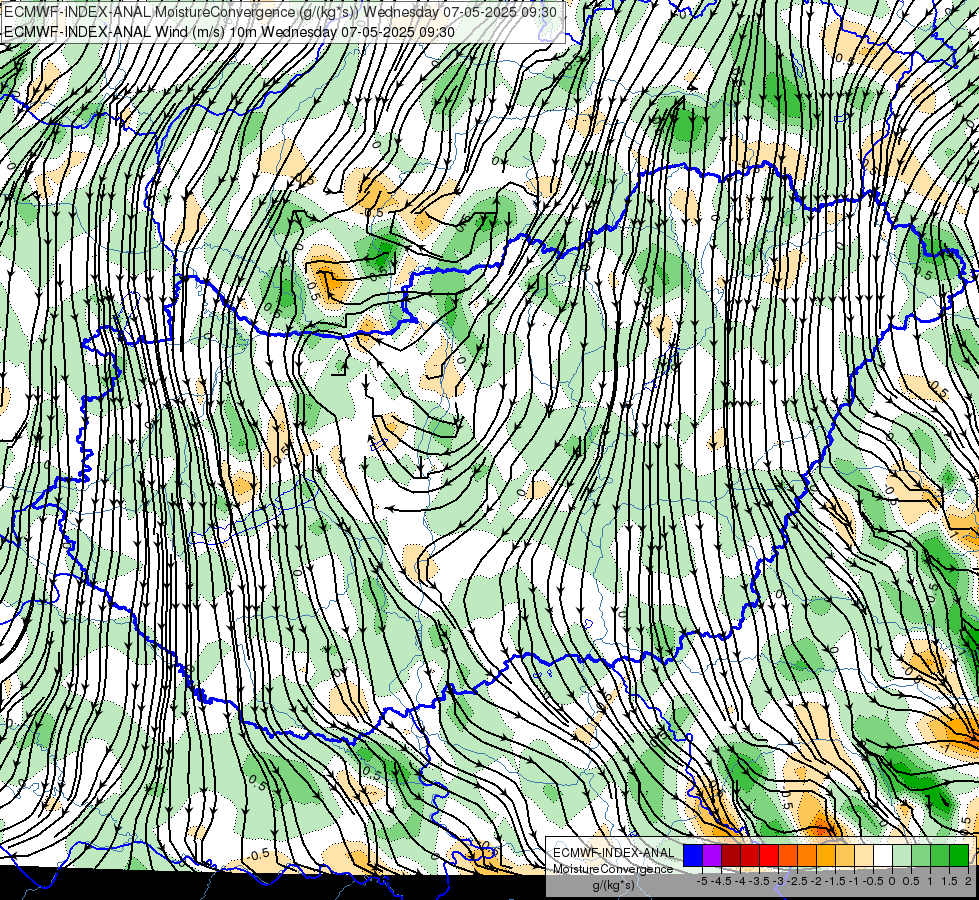Viewport: 979px width, 900px height.
Task: Click the legend scale label '-4.5'
Action: point(721,881)
